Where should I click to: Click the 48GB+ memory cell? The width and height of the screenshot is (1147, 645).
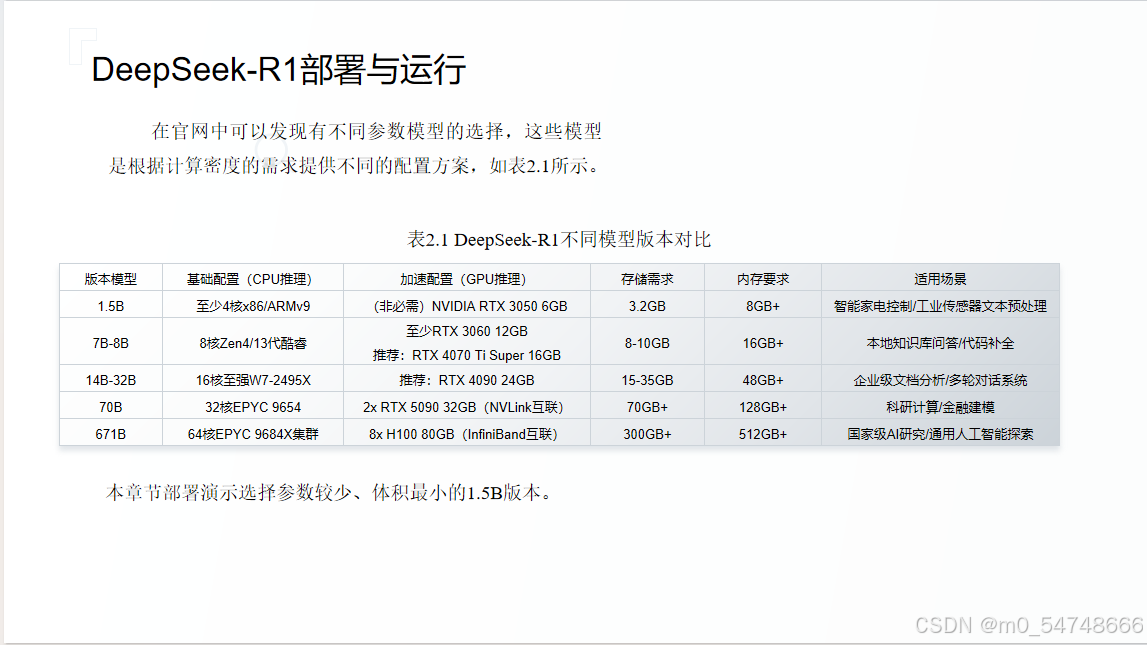tap(763, 380)
